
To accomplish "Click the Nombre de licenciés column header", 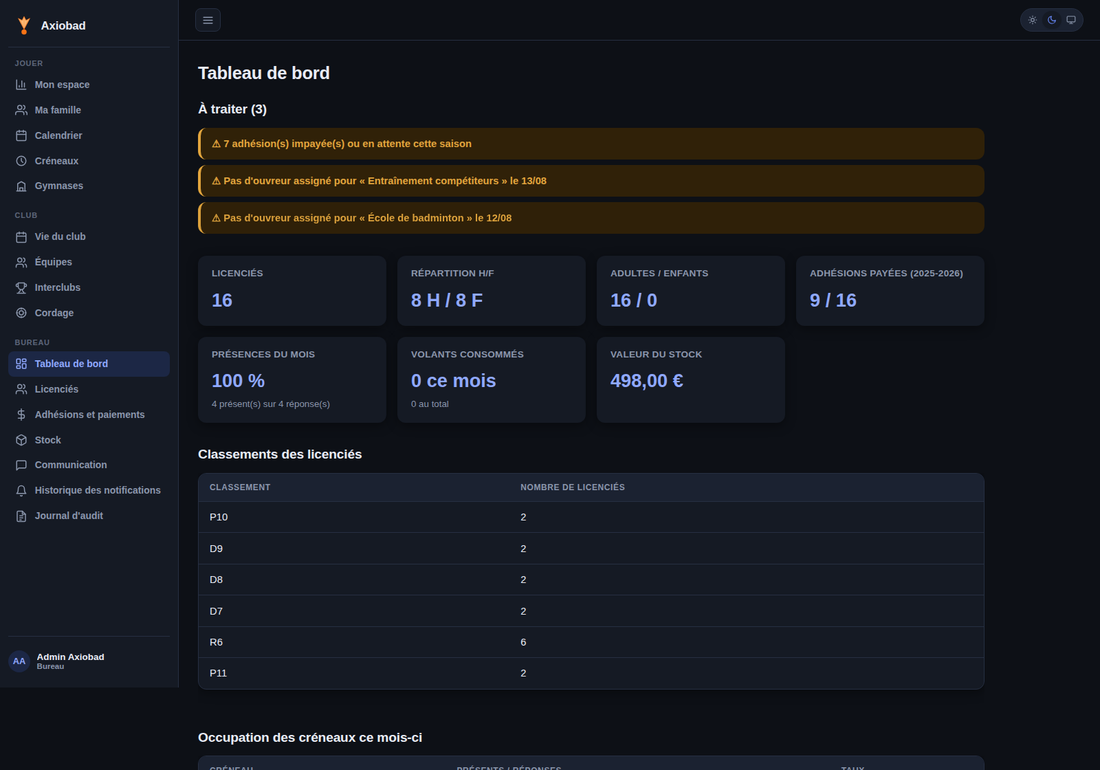I will 572,487.
